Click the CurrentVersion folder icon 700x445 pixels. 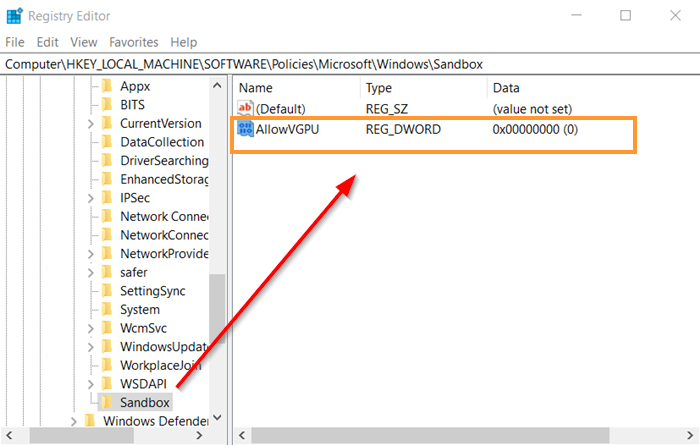coord(107,123)
